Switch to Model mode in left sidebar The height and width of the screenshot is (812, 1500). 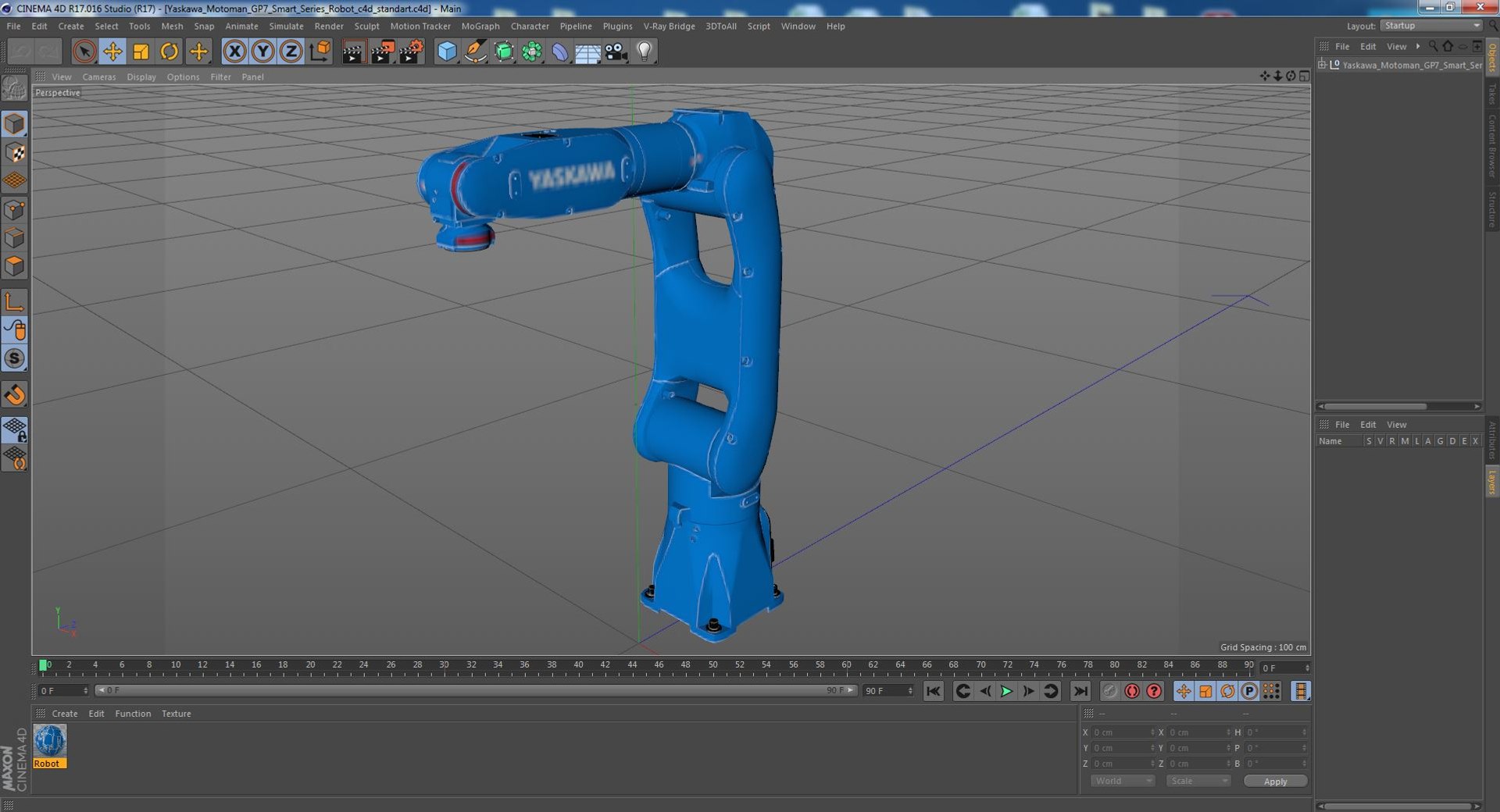(15, 124)
